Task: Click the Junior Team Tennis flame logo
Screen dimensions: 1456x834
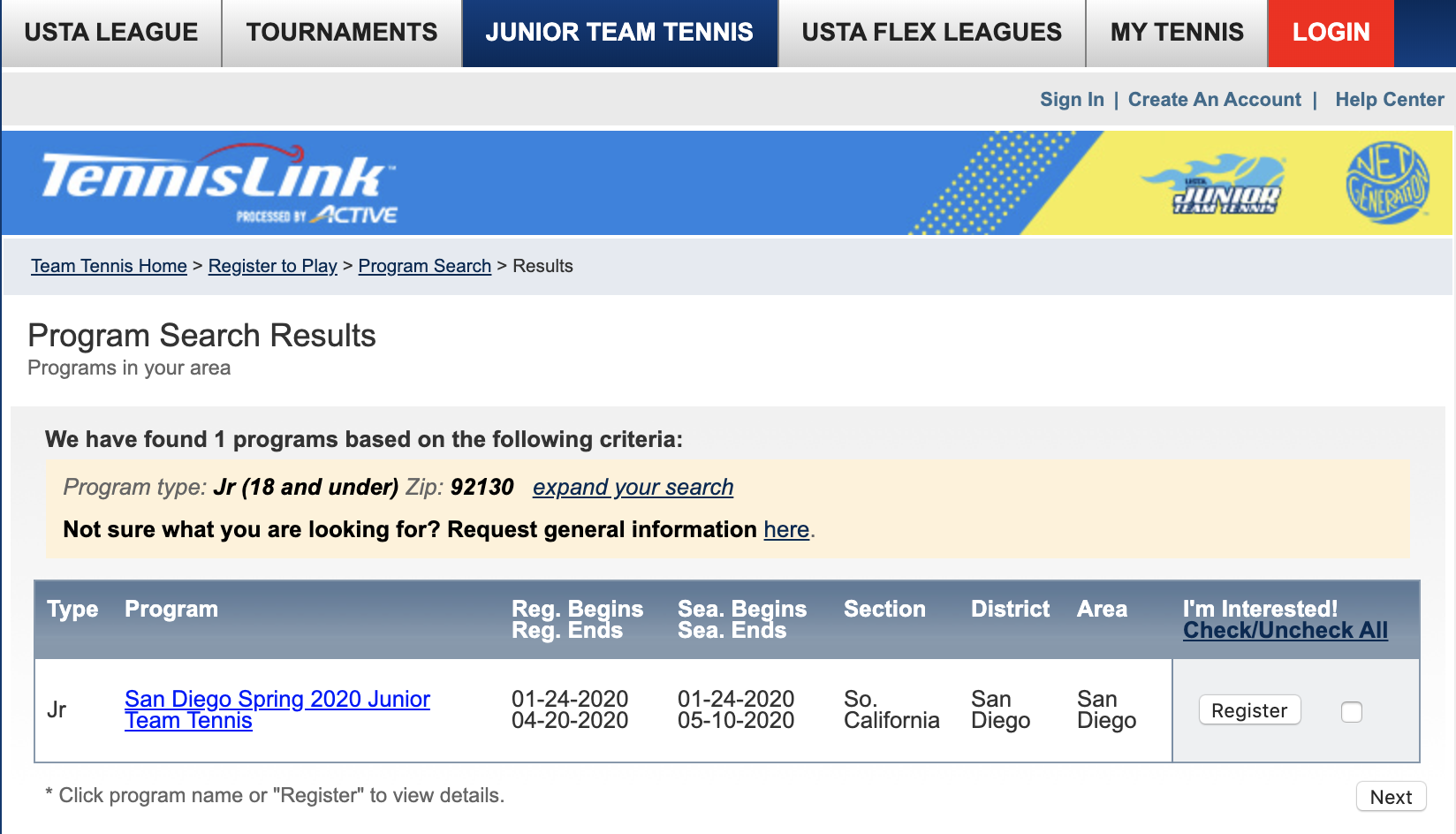Action: [x=1224, y=186]
